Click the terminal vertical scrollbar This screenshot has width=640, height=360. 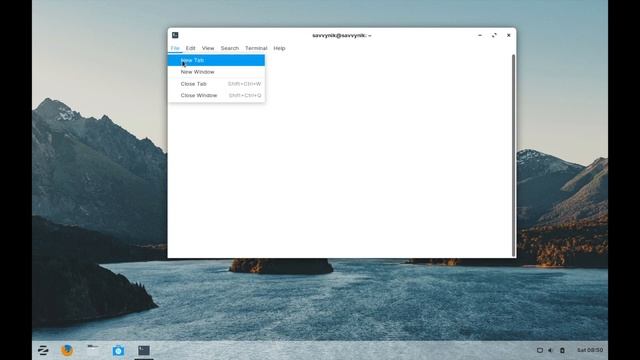click(513, 155)
